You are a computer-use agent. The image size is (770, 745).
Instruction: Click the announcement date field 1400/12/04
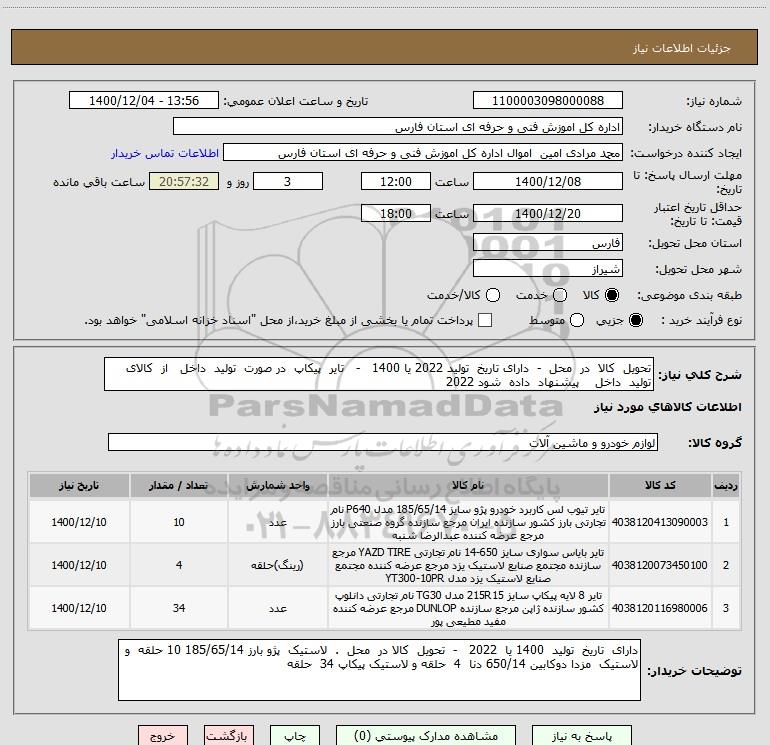tap(144, 101)
